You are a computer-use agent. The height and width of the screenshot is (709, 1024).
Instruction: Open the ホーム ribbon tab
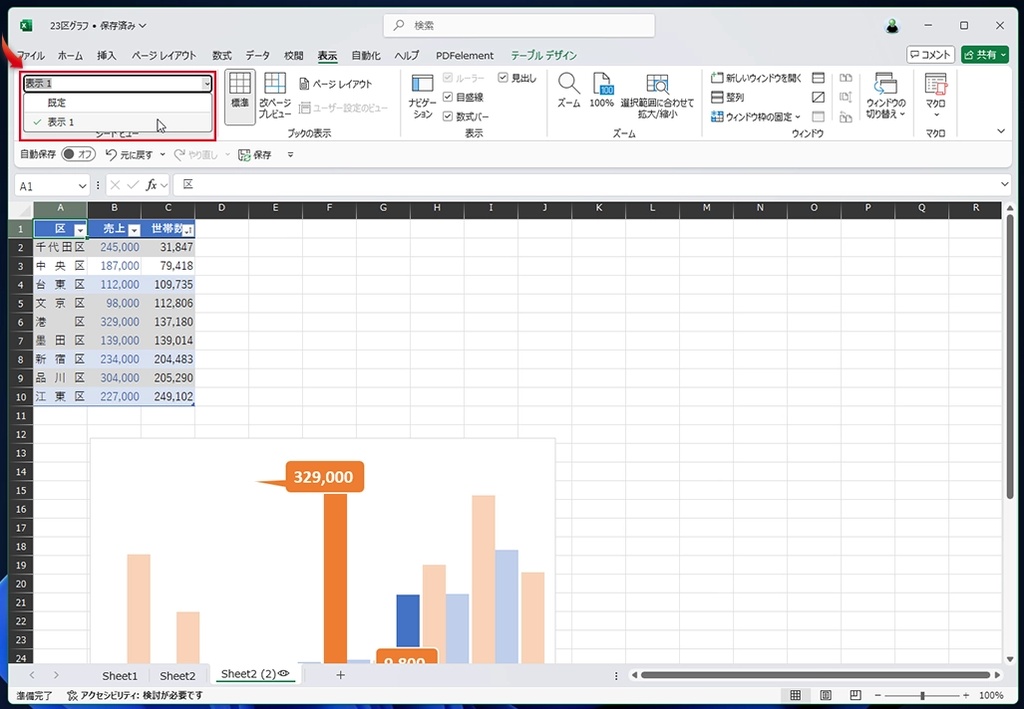[71, 55]
